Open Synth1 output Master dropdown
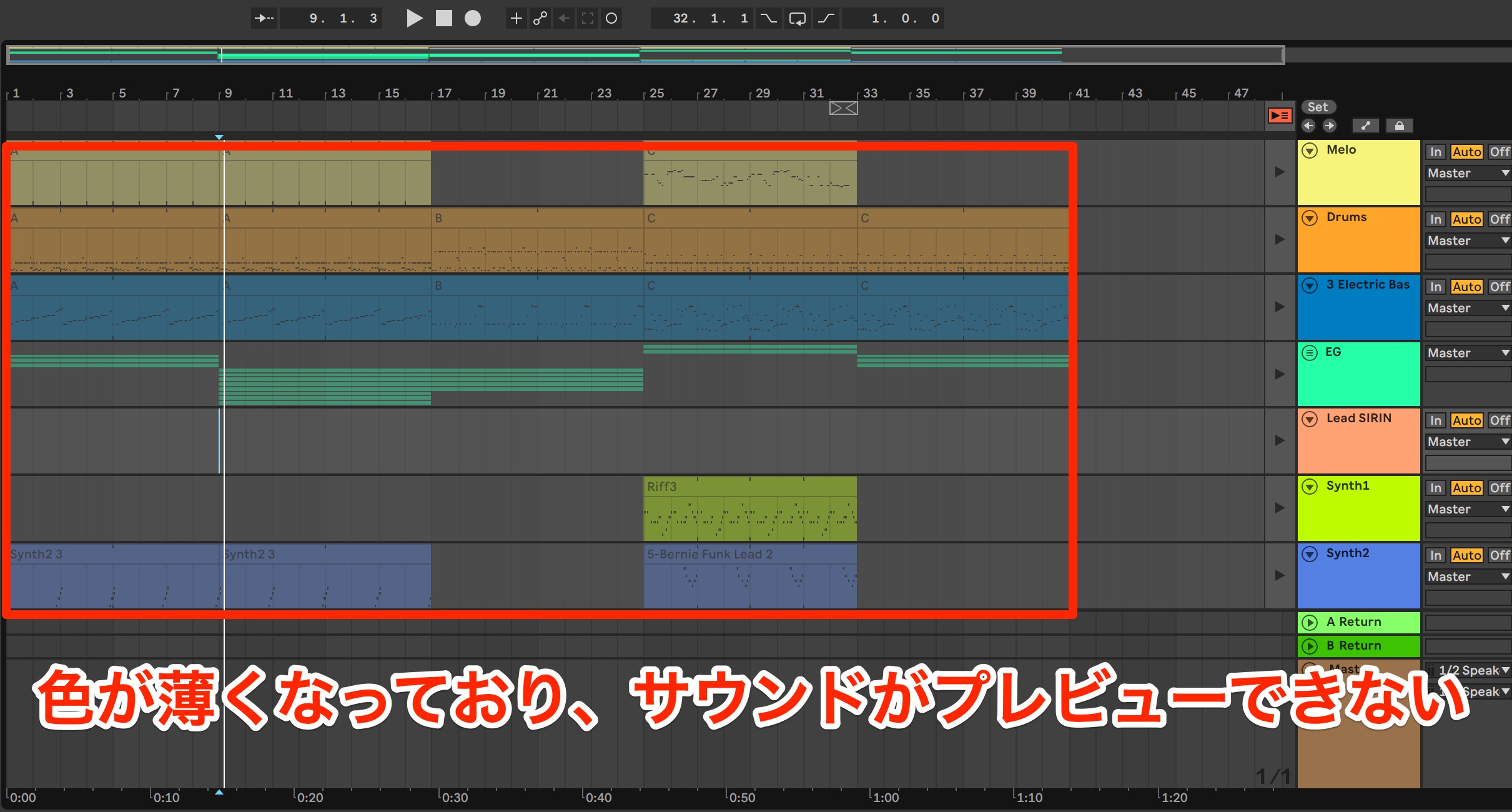 coord(1468,509)
